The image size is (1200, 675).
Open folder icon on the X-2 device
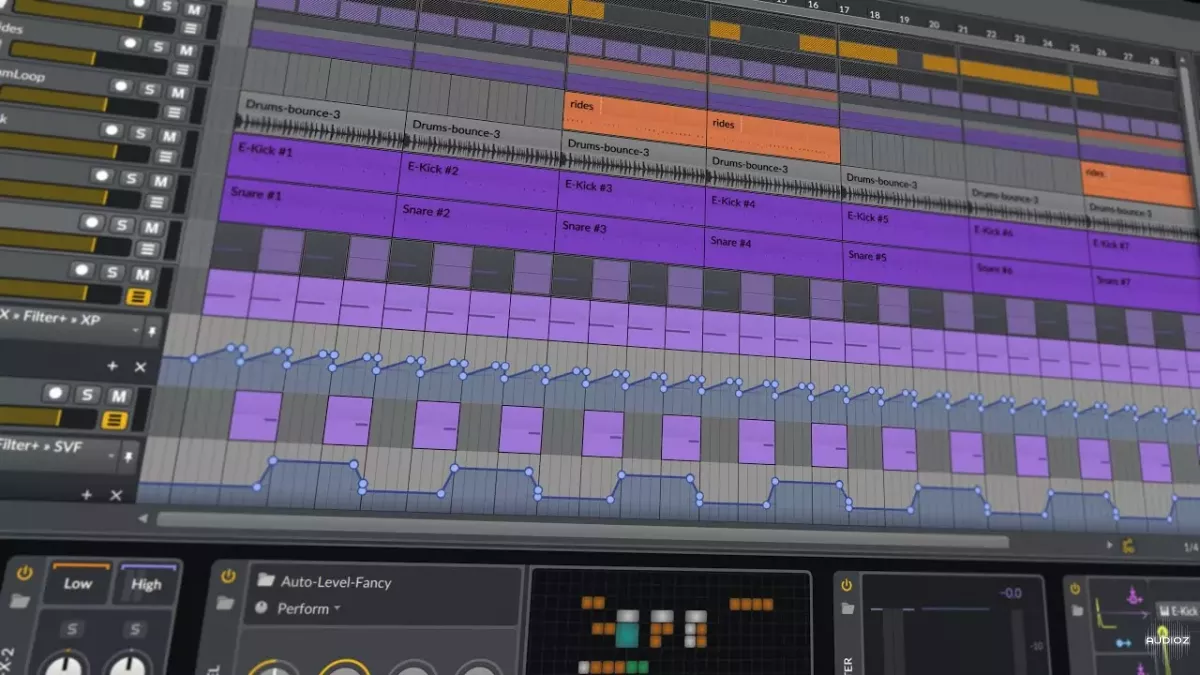(22, 600)
